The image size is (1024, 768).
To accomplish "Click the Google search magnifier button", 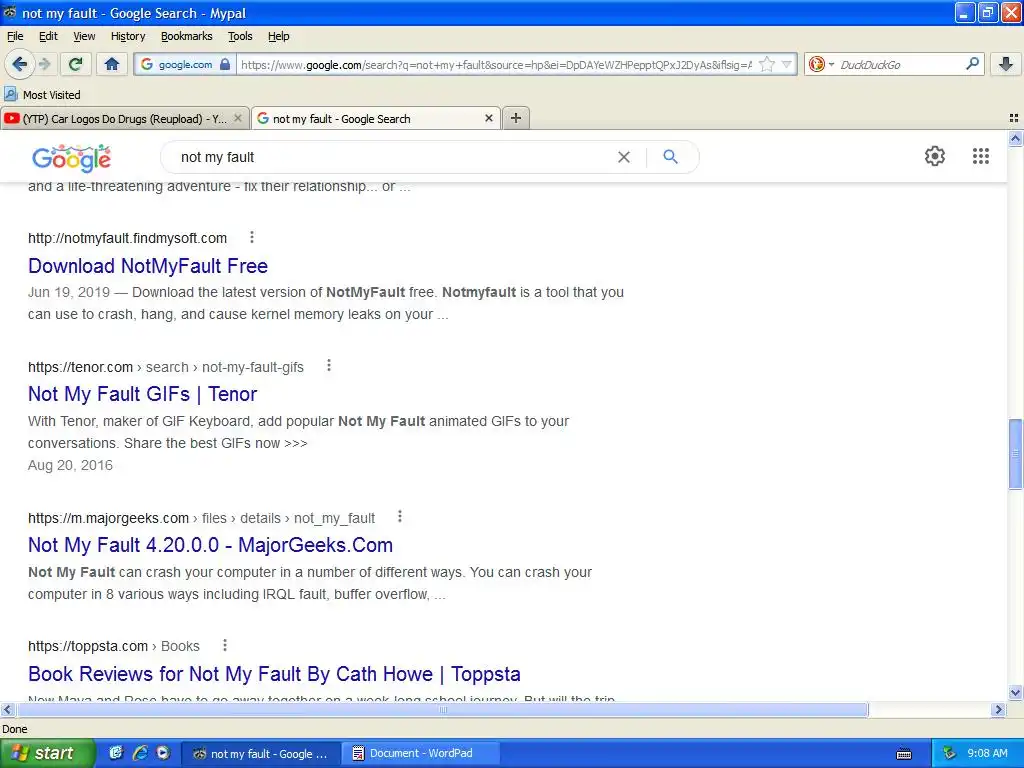I will [670, 157].
